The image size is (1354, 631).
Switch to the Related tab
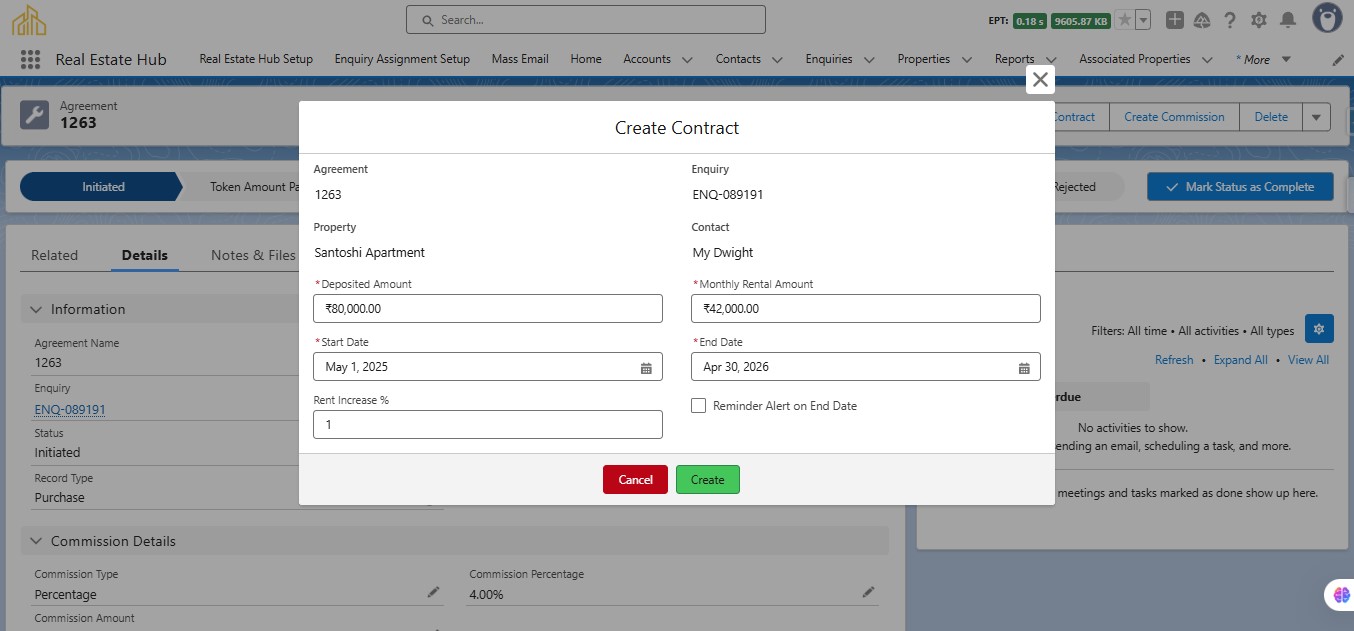pyautogui.click(x=54, y=255)
